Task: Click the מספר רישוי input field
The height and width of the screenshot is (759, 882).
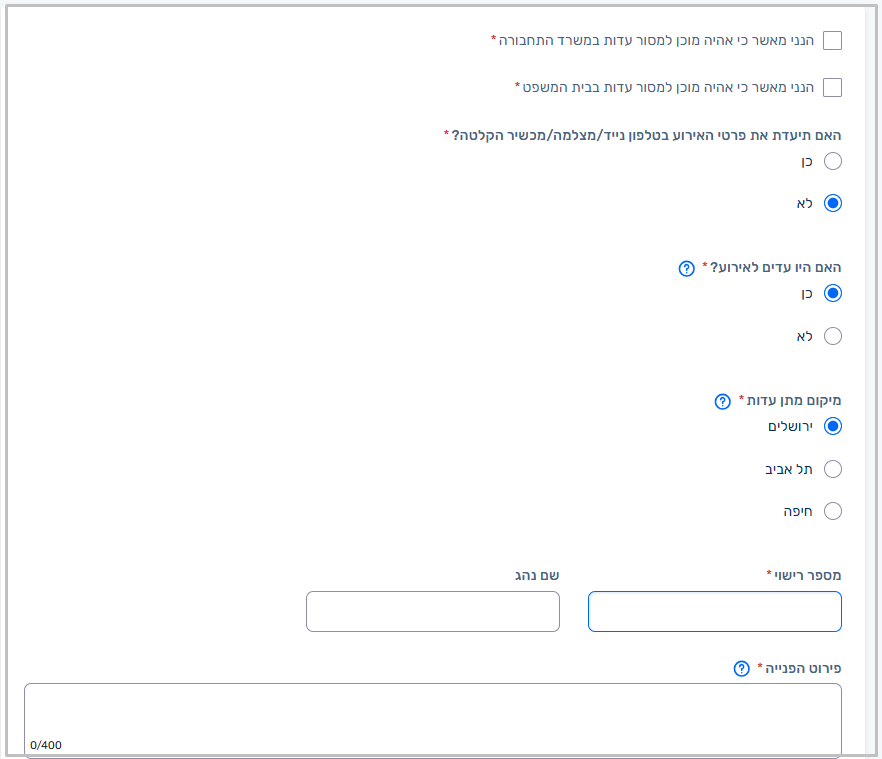Action: point(714,612)
